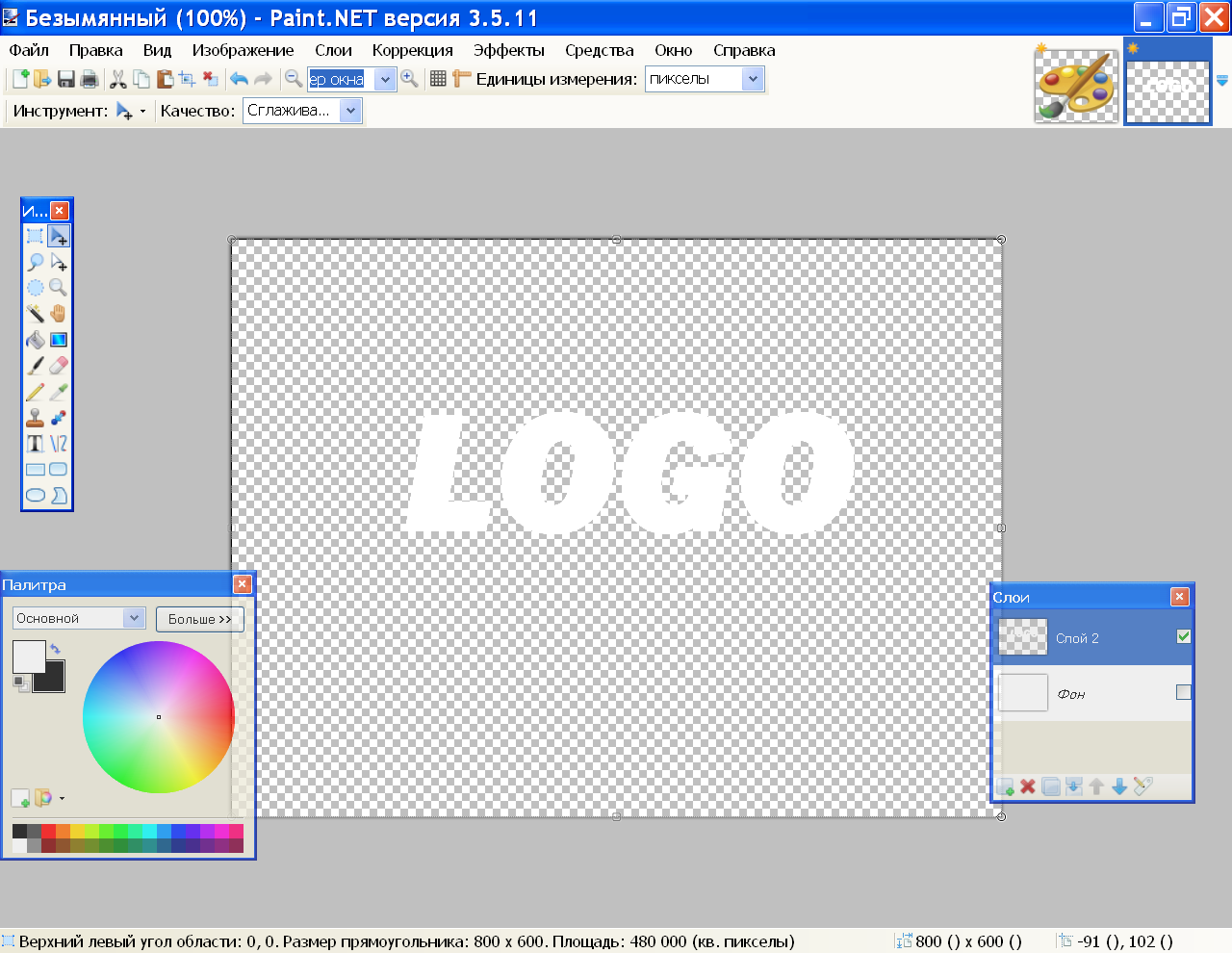The image size is (1232, 953).
Task: Open the Правка menu
Action: coord(95,50)
